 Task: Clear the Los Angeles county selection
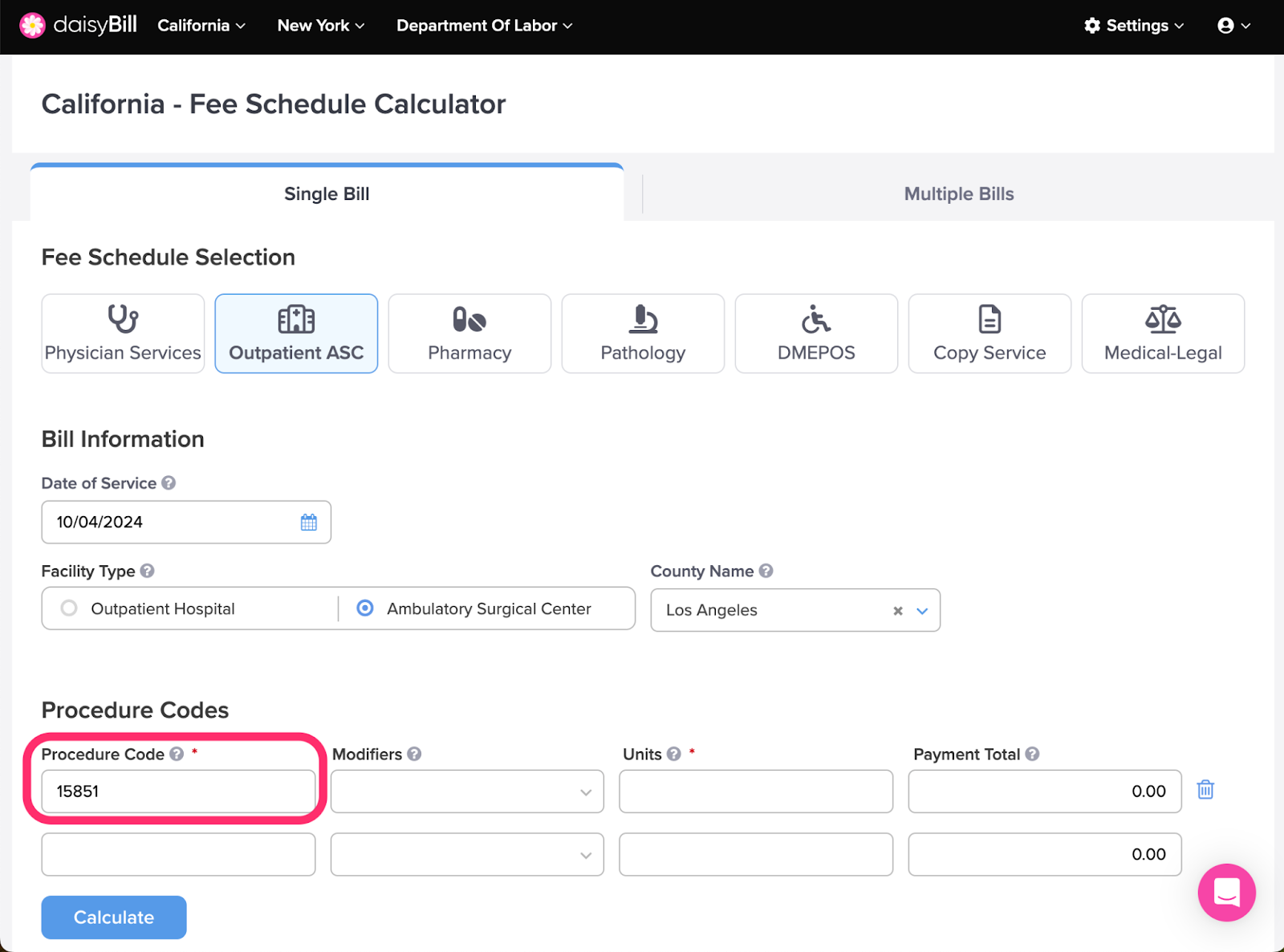(898, 611)
